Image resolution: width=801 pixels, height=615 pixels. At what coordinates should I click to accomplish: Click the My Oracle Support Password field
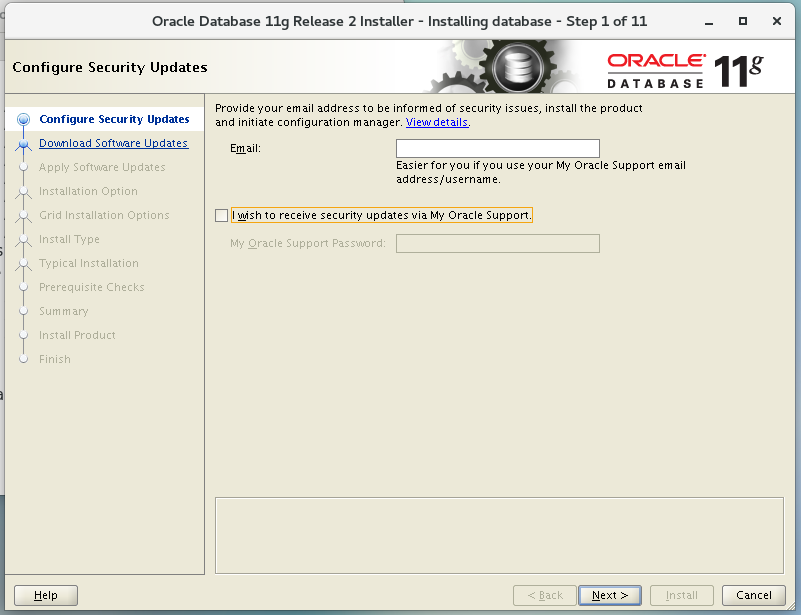pos(498,244)
